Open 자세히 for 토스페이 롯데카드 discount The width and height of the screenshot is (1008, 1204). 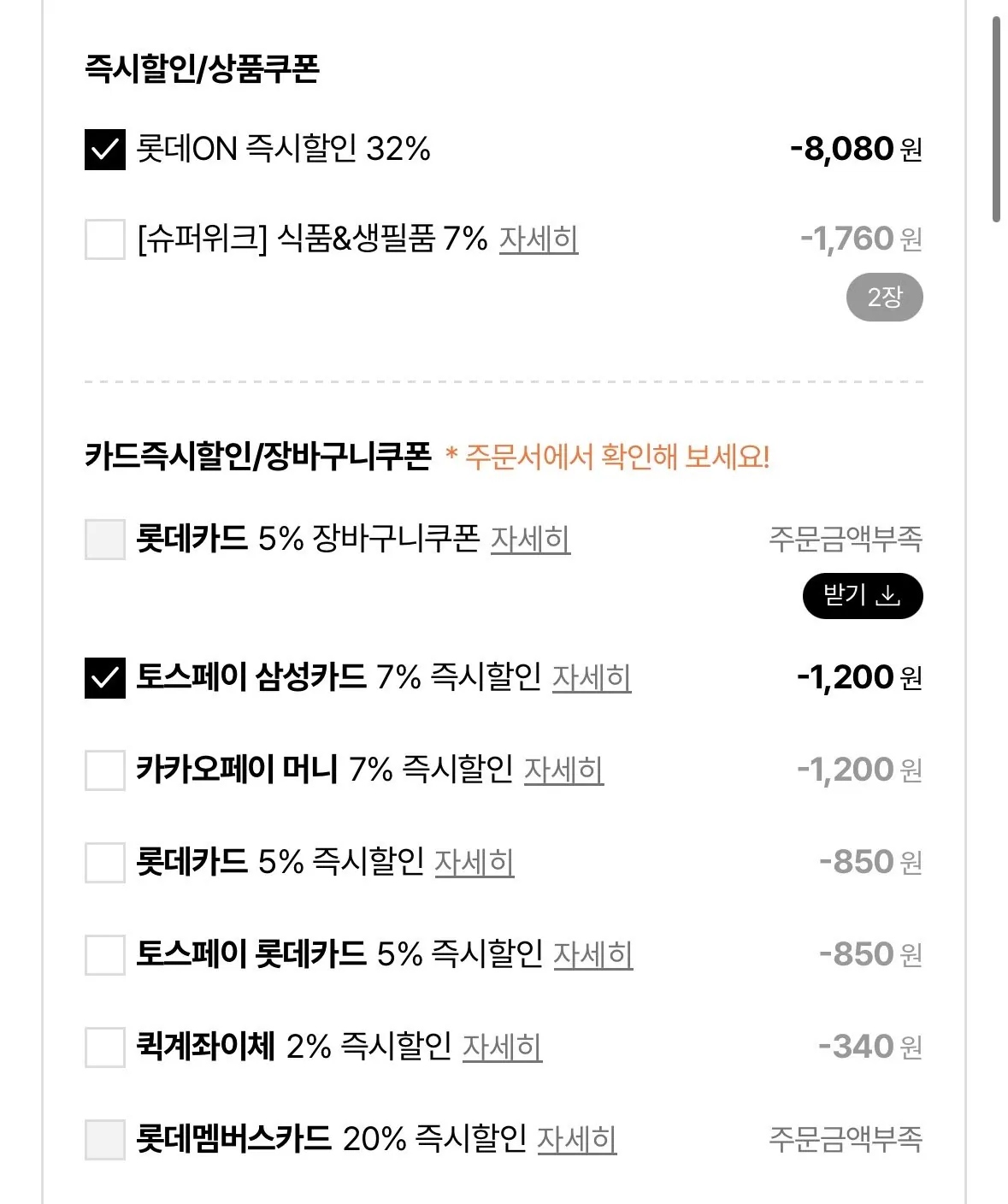click(593, 955)
